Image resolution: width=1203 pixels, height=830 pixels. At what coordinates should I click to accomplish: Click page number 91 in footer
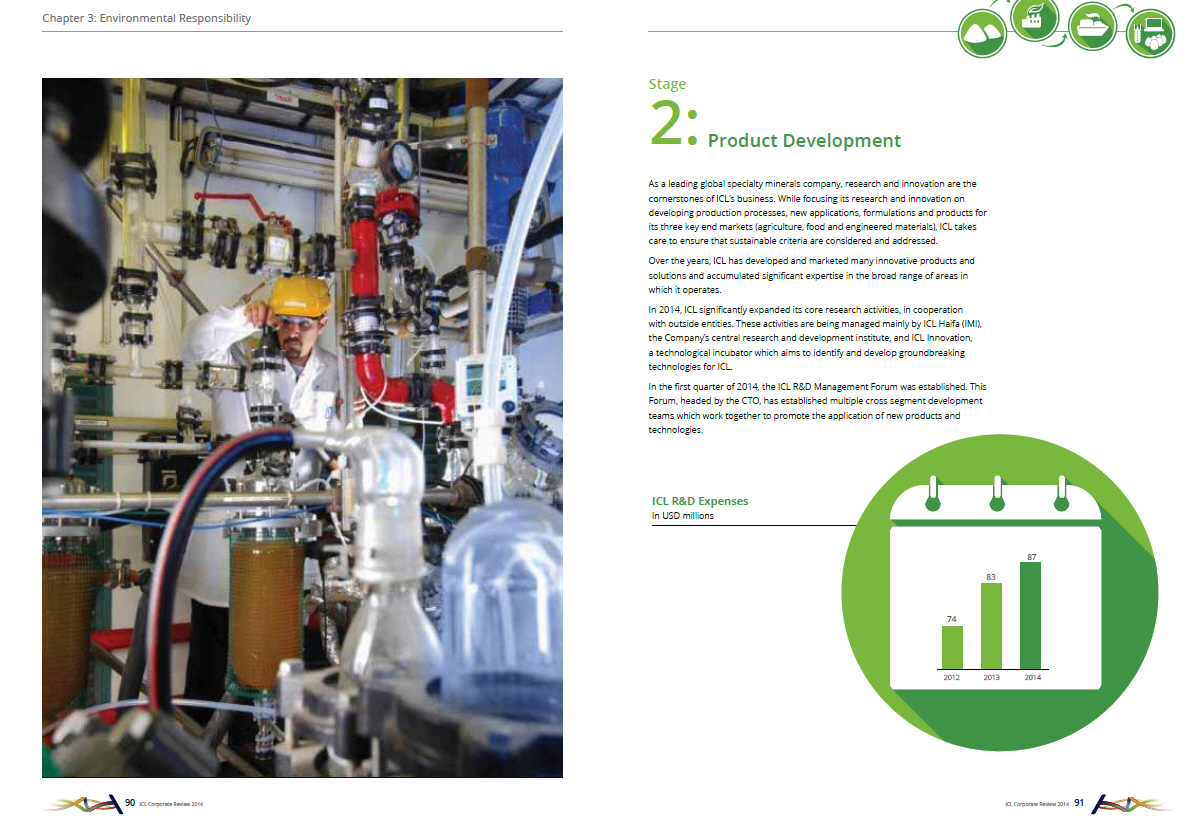[1079, 803]
